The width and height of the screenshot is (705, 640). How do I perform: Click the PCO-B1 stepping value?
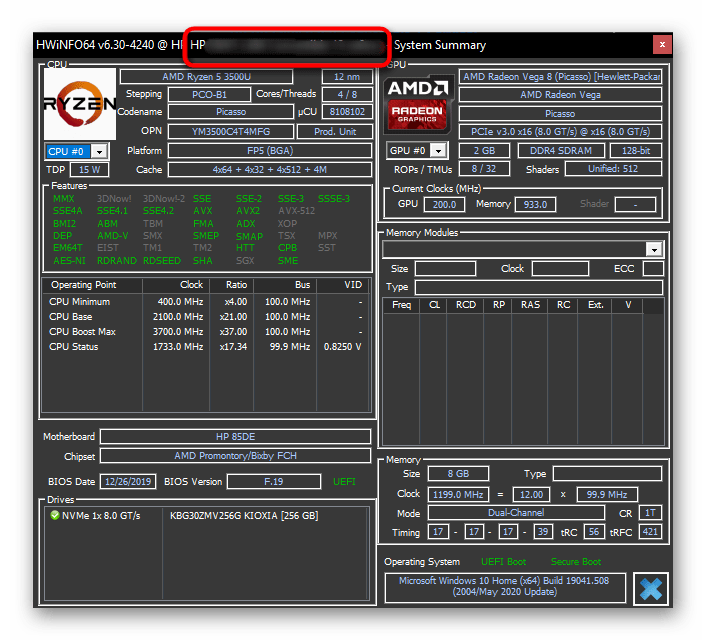tap(209, 94)
